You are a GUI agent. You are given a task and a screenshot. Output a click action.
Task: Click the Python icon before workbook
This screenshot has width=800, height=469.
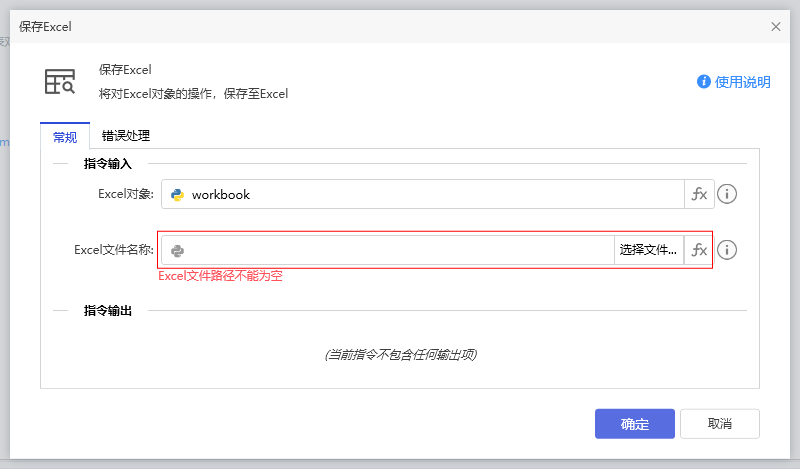[177, 194]
